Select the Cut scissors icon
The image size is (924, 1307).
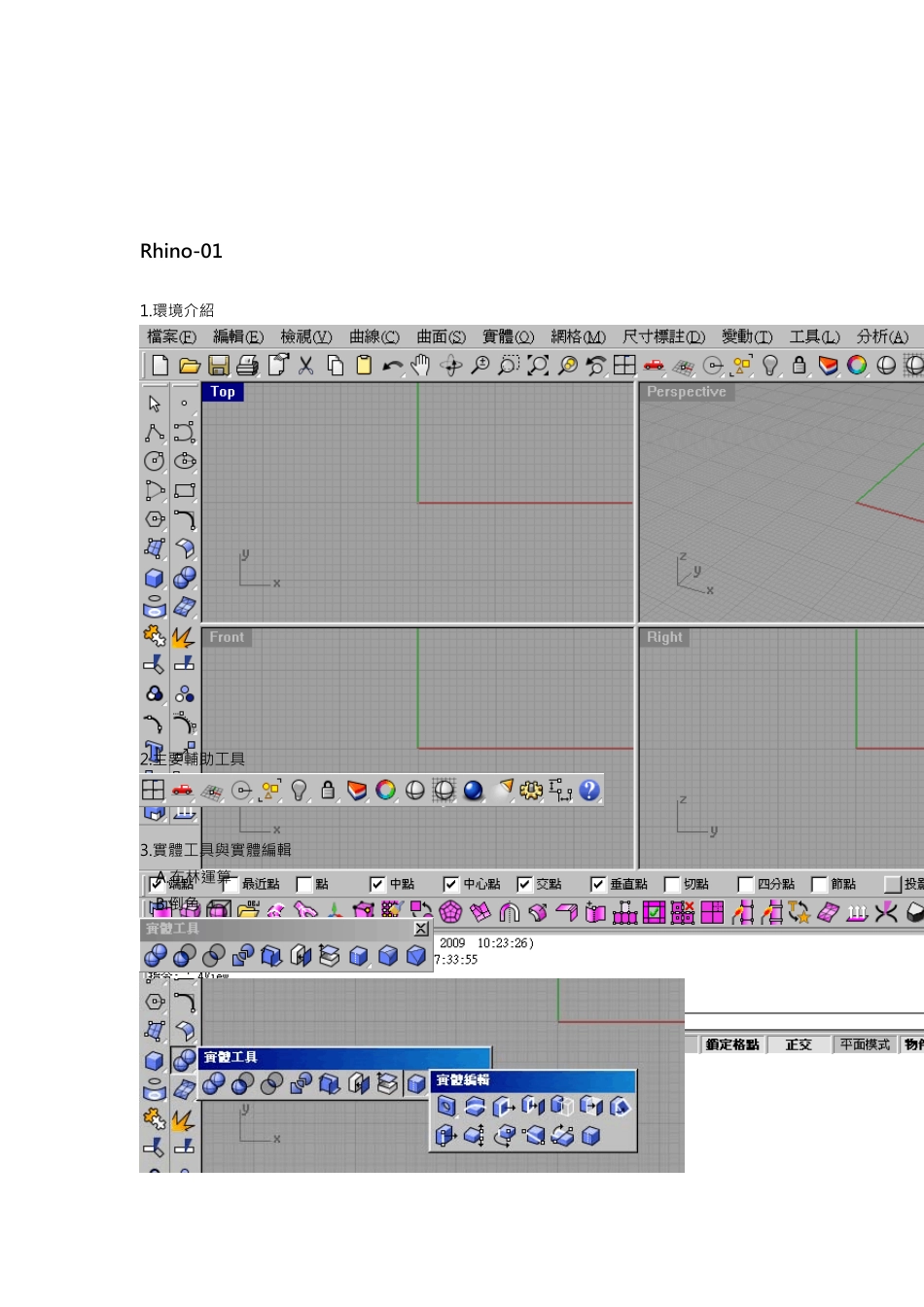305,366
